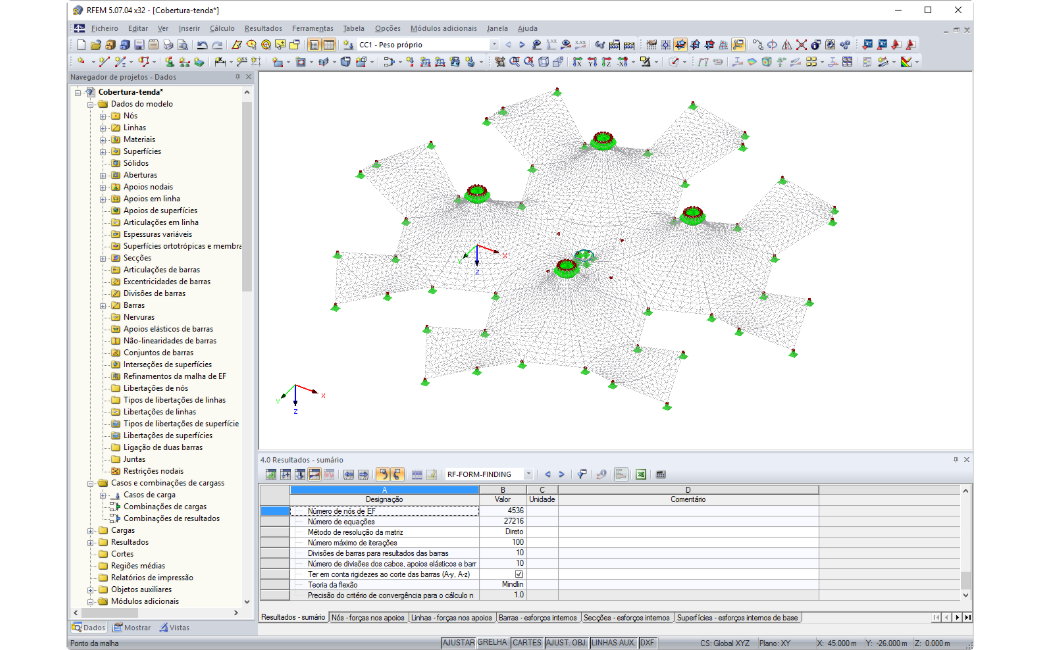Select Relatórios de impressão tree item
Viewport: 1040px width, 650px height.
152,578
